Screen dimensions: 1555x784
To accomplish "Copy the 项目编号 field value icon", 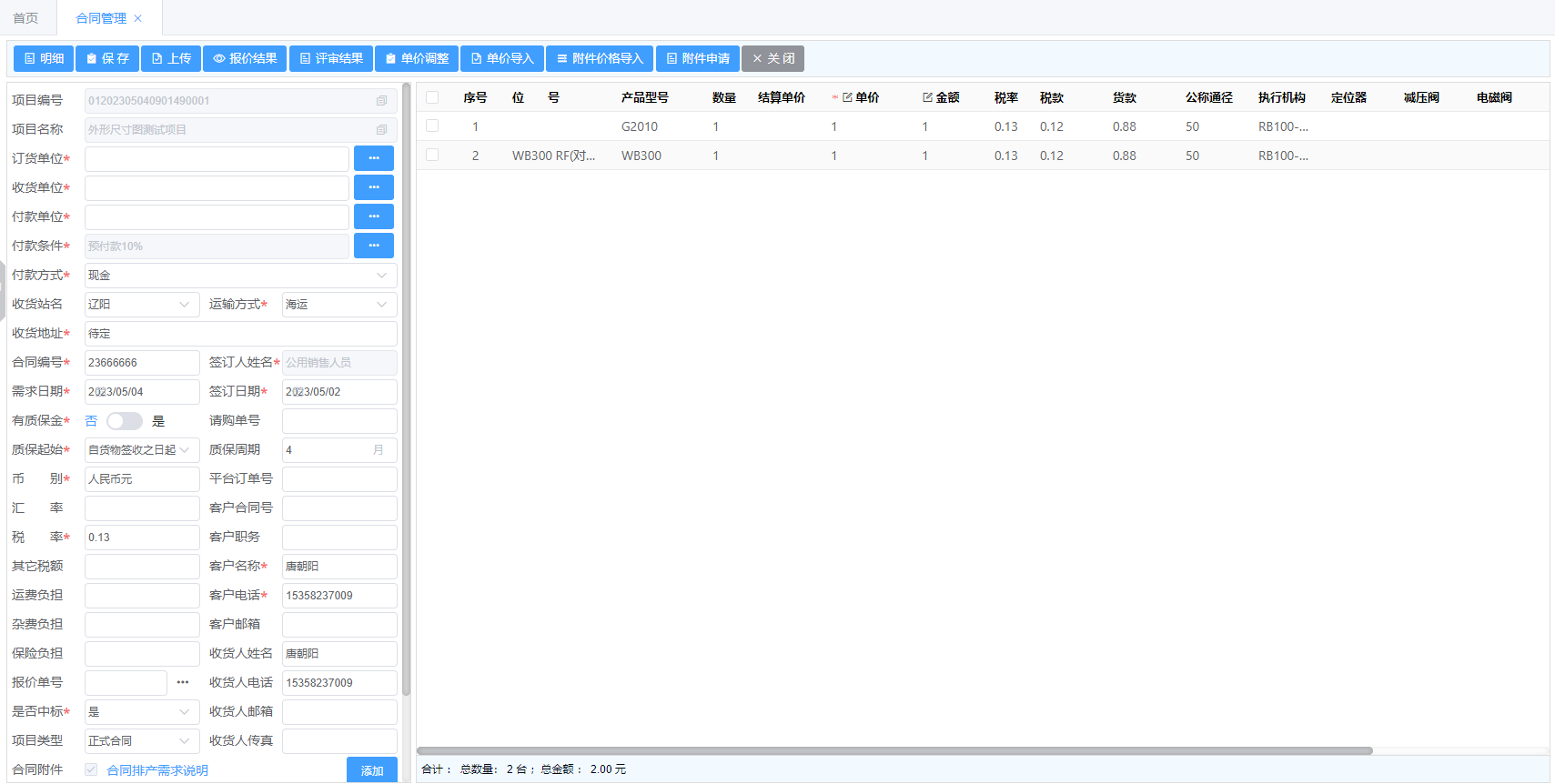I will click(x=381, y=101).
